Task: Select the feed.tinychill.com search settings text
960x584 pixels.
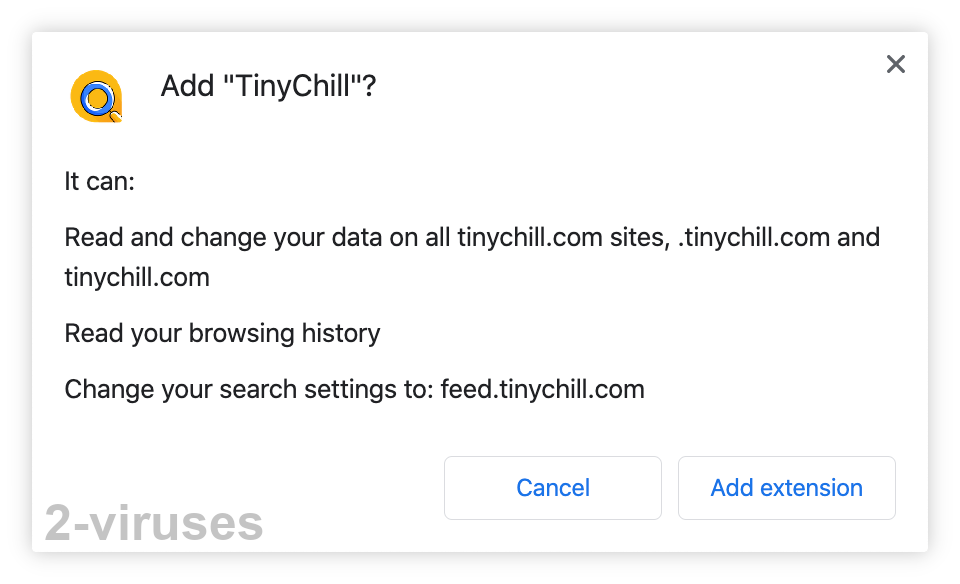Action: 354,389
